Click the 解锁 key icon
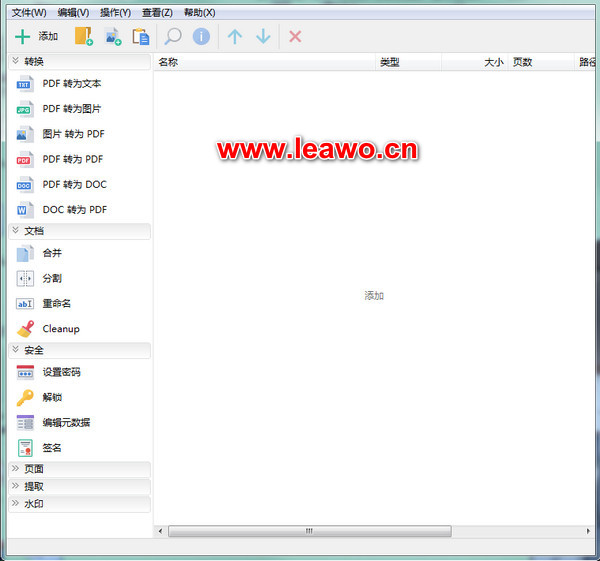 point(25,398)
